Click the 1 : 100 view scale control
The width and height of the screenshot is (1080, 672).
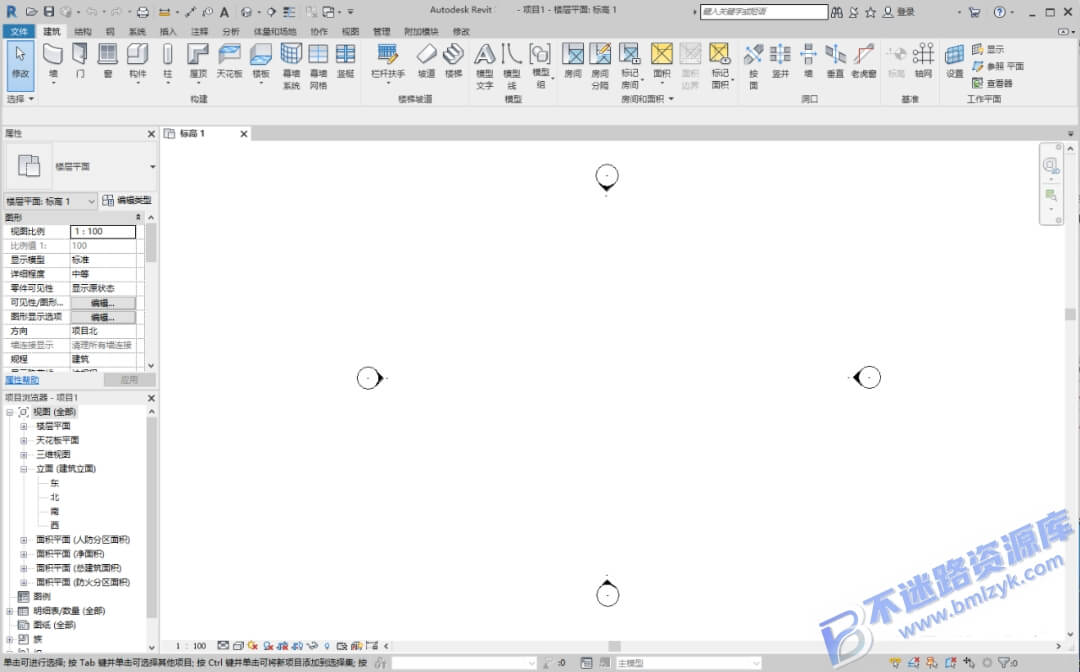click(191, 646)
